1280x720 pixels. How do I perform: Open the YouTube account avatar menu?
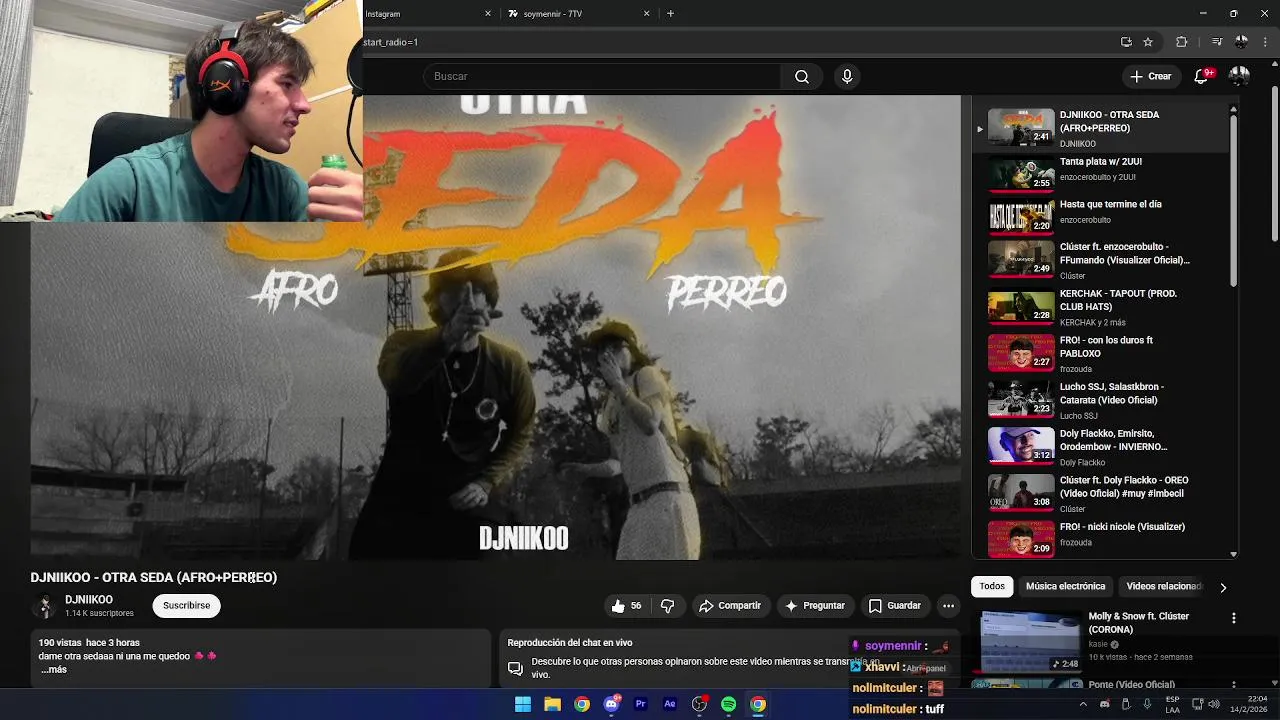1239,76
